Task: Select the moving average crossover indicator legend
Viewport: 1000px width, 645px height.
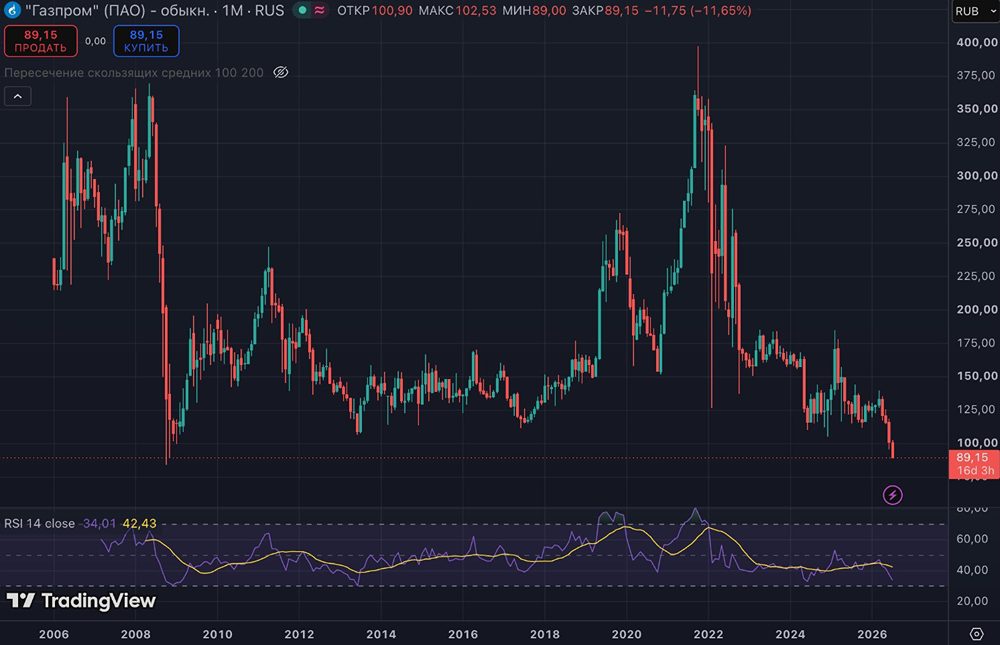Action: pos(134,73)
